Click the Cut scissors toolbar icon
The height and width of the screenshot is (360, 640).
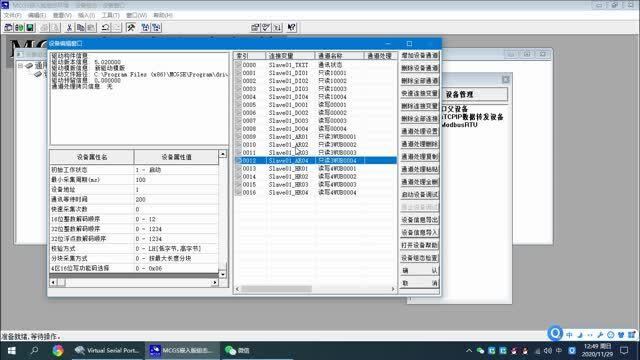pyautogui.click(x=69, y=27)
